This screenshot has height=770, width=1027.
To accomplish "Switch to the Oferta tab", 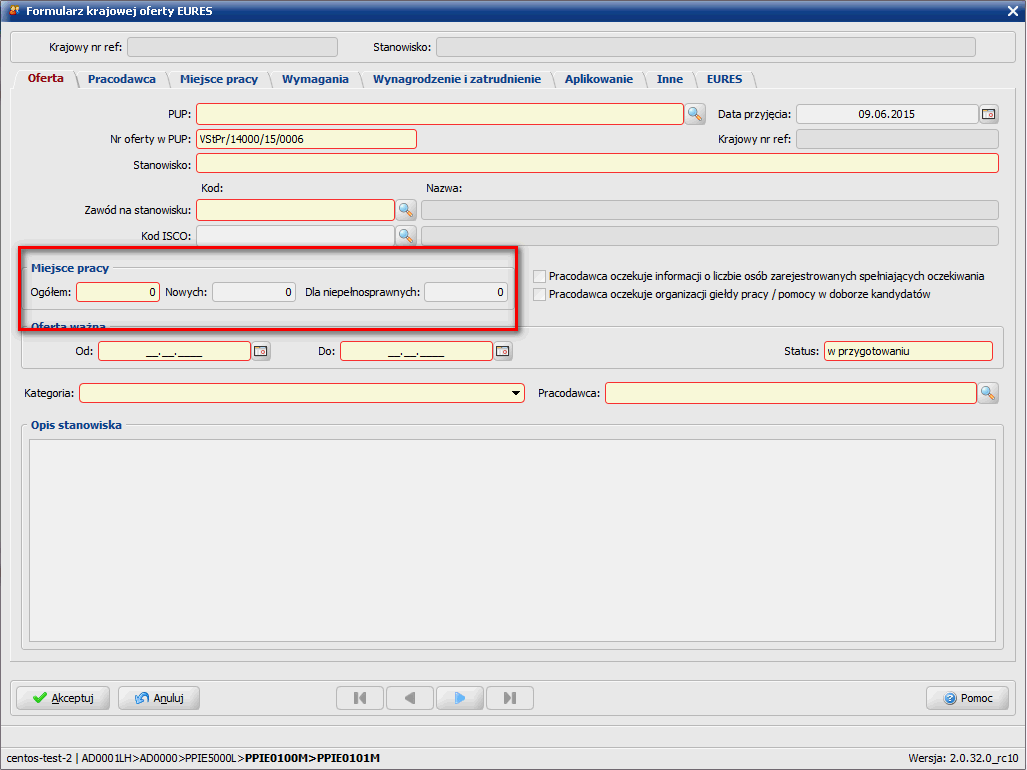I will click(45, 78).
